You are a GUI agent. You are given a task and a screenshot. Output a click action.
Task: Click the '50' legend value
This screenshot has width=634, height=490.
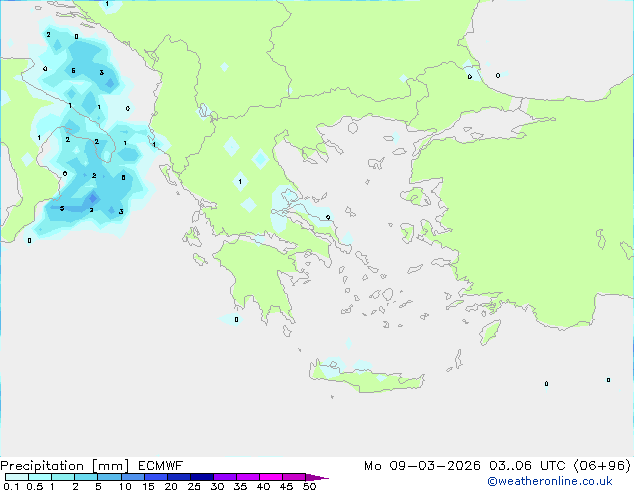tap(310, 486)
